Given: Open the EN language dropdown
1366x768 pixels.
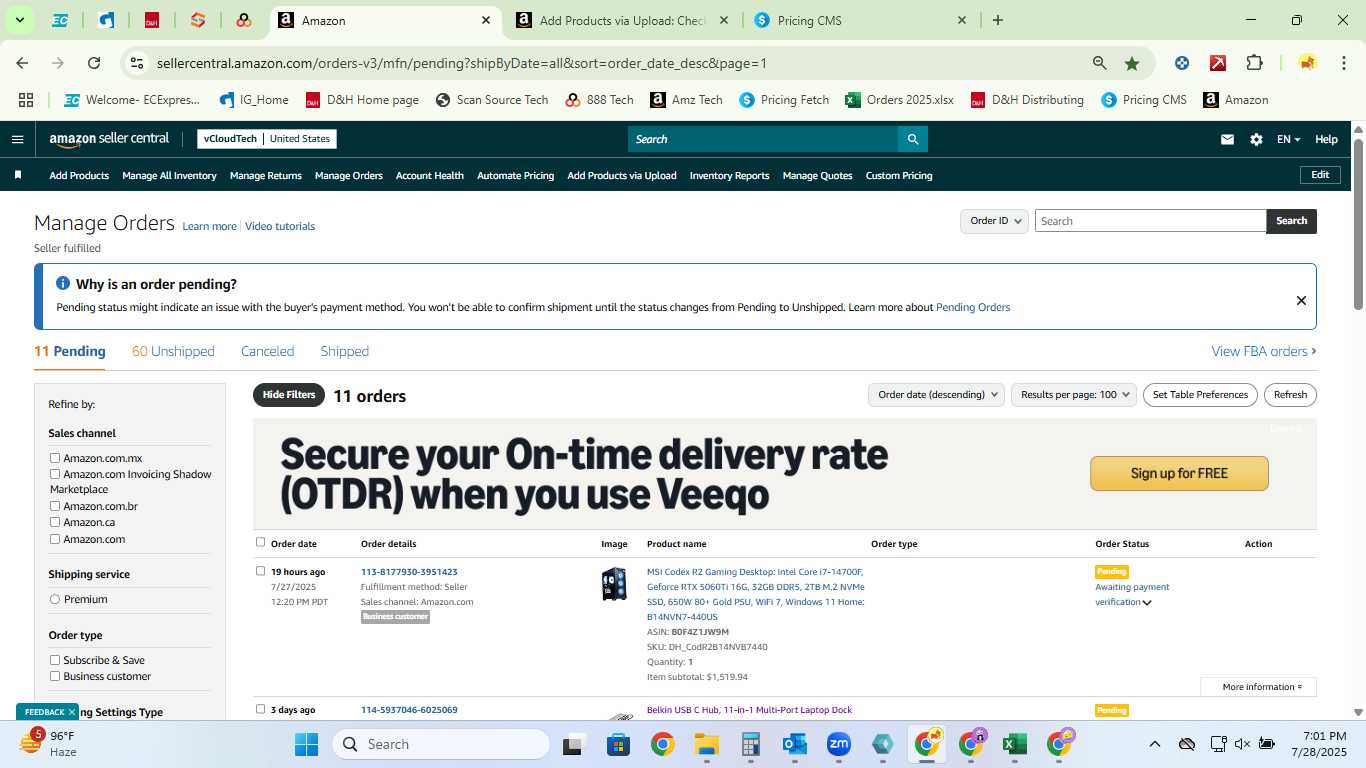Looking at the screenshot, I should (x=1288, y=140).
